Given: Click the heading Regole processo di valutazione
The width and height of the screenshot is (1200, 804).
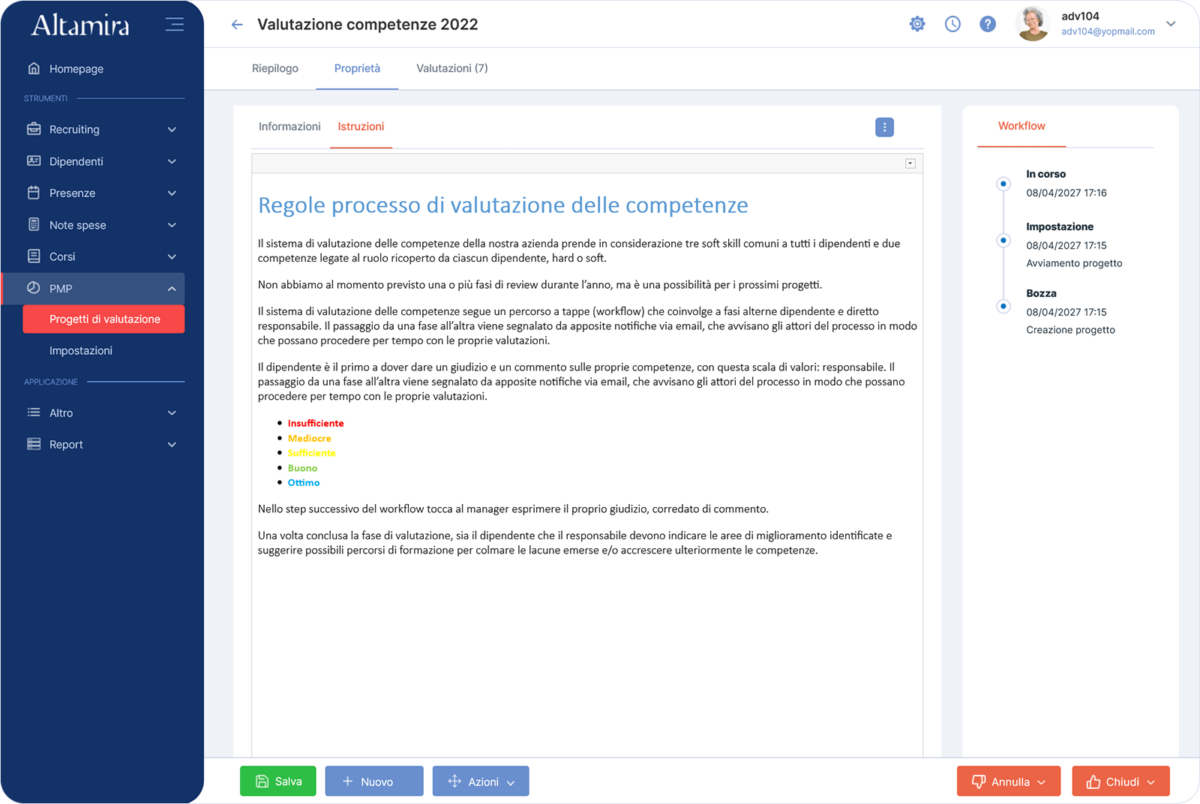Looking at the screenshot, I should click(x=503, y=205).
